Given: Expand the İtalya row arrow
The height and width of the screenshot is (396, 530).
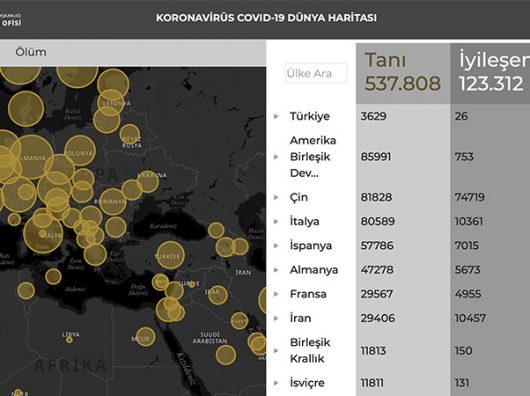Looking at the screenshot, I should pyautogui.click(x=276, y=221).
